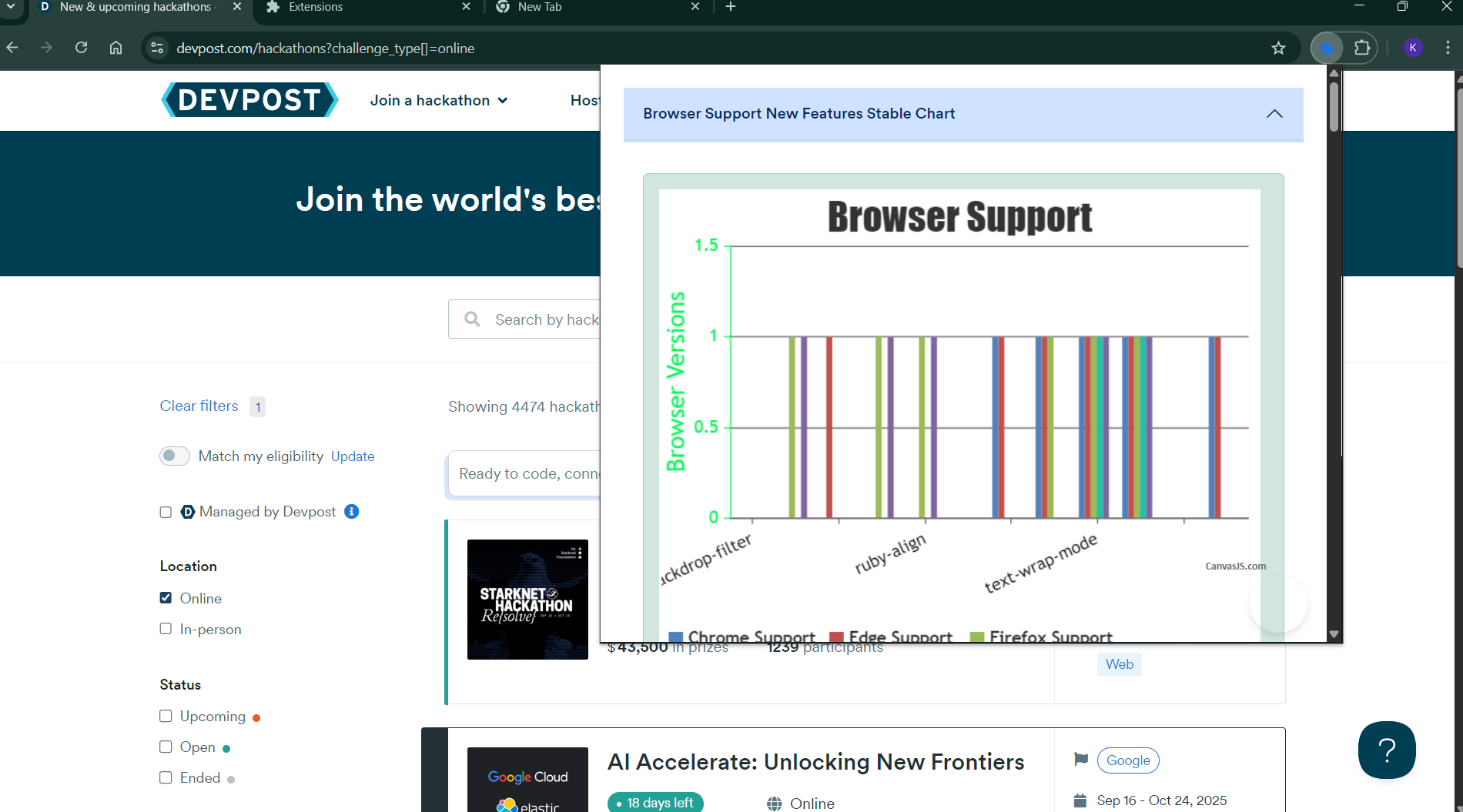Click the popup scrollbar down arrow
Image resolution: width=1463 pixels, height=812 pixels.
tap(1334, 634)
